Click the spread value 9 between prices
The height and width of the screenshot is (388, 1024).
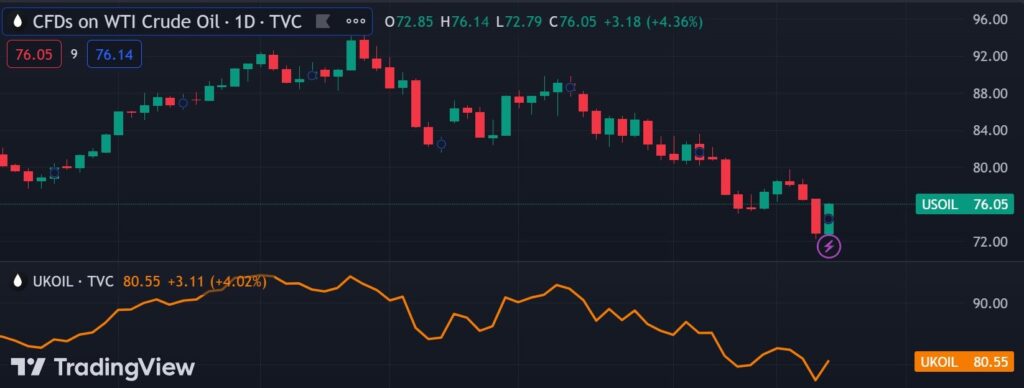tap(74, 54)
